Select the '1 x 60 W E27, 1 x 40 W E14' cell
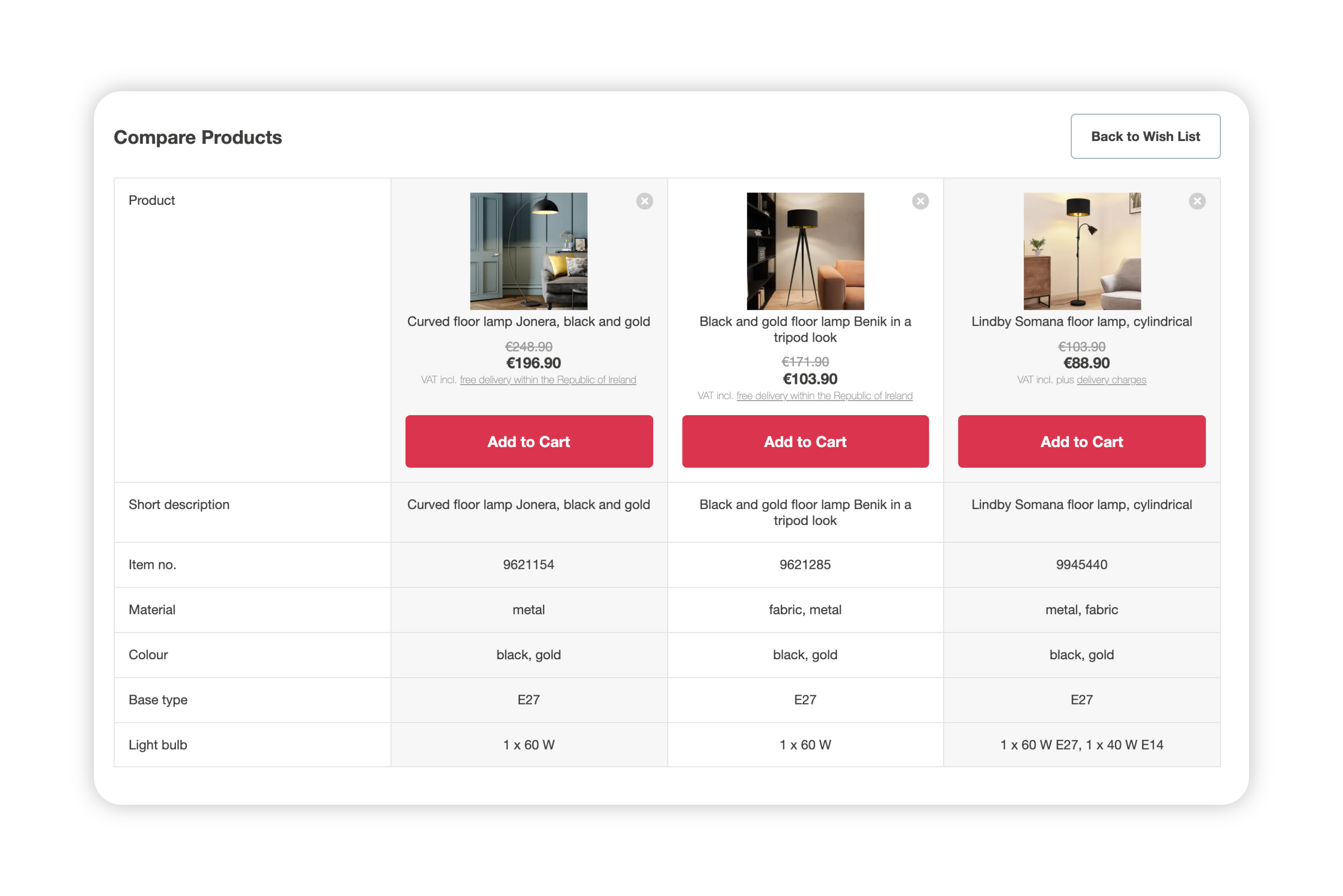 point(1082,745)
